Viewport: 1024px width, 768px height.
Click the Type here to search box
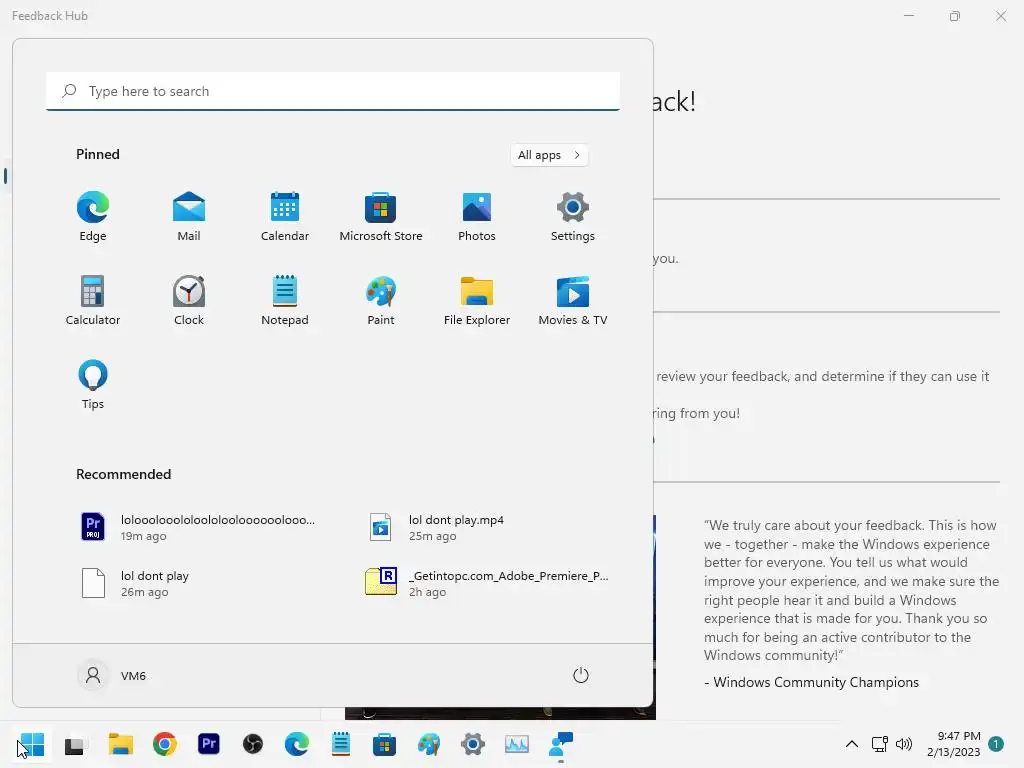(333, 91)
